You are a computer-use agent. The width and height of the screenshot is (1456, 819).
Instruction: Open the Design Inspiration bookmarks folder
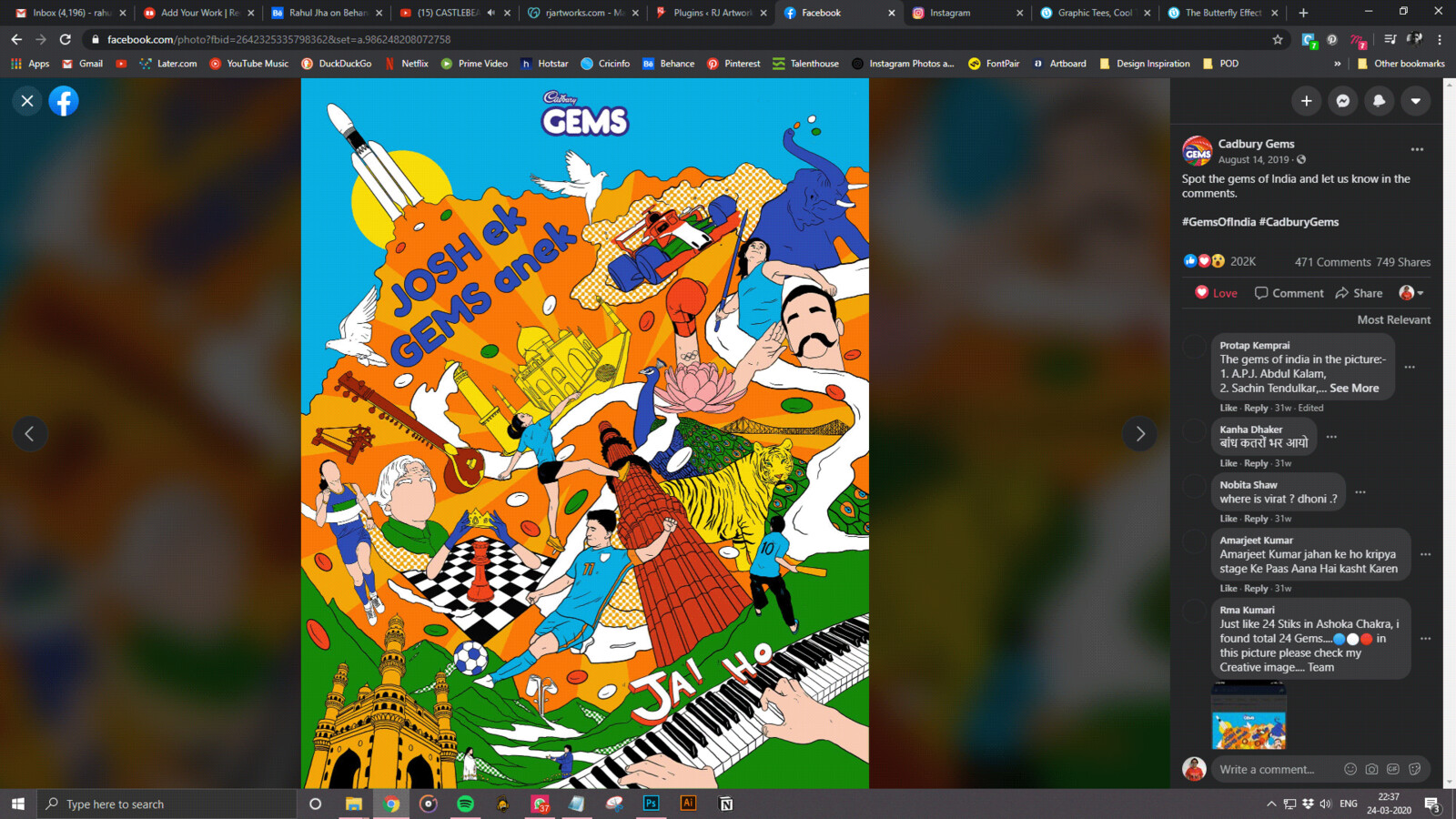[1144, 64]
